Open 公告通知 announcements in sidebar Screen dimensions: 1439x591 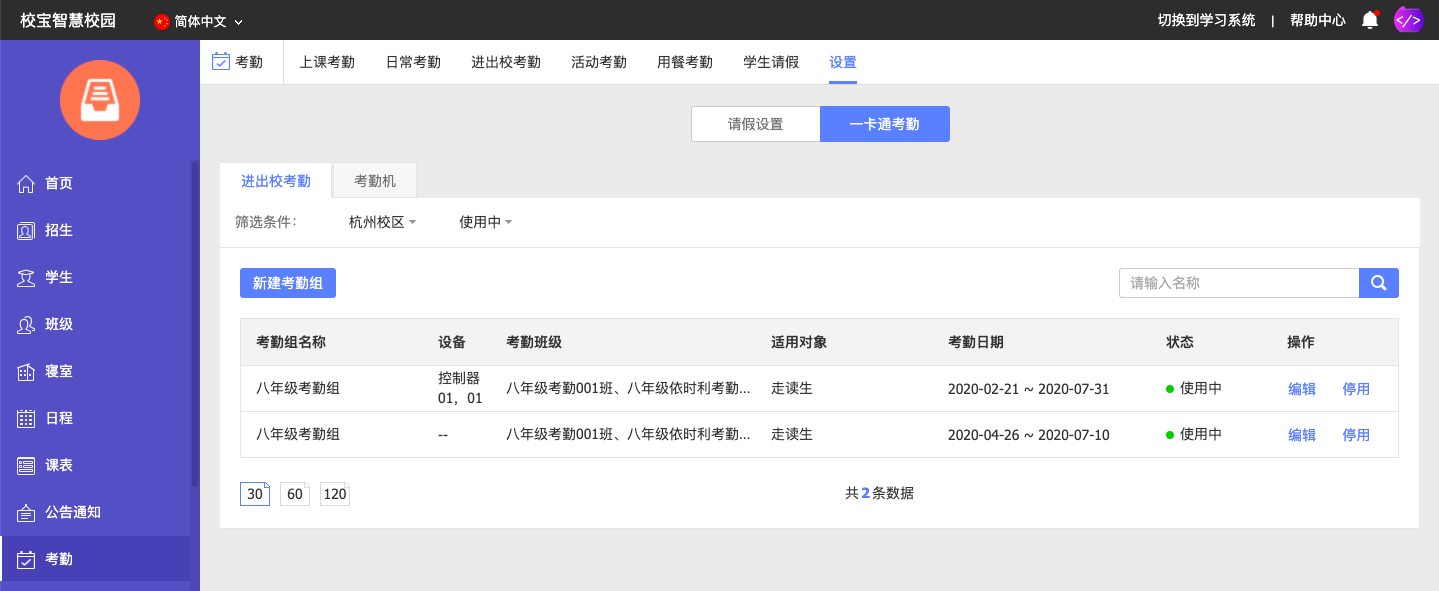point(72,512)
